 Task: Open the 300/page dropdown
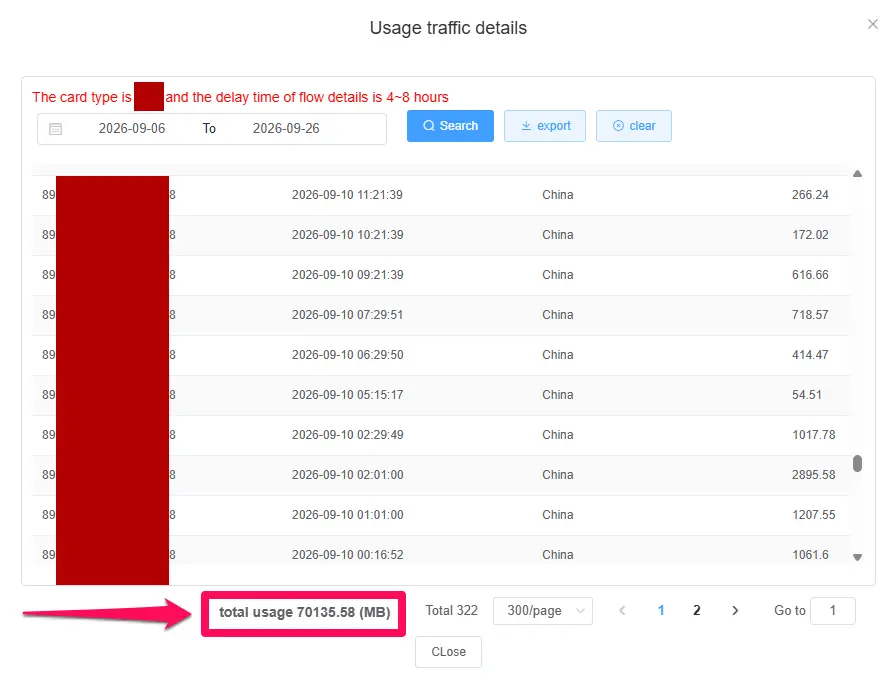pyautogui.click(x=543, y=611)
